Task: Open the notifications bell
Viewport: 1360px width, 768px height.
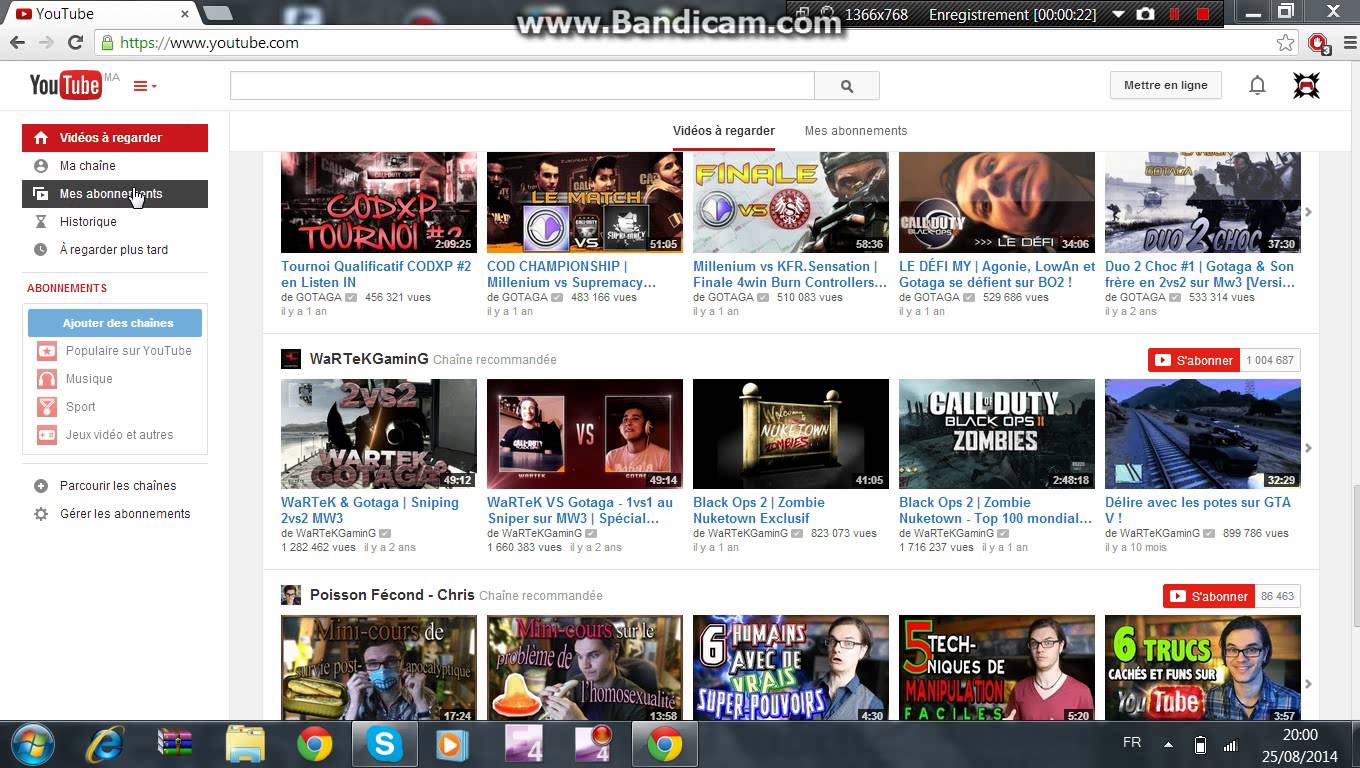Action: tap(1257, 86)
